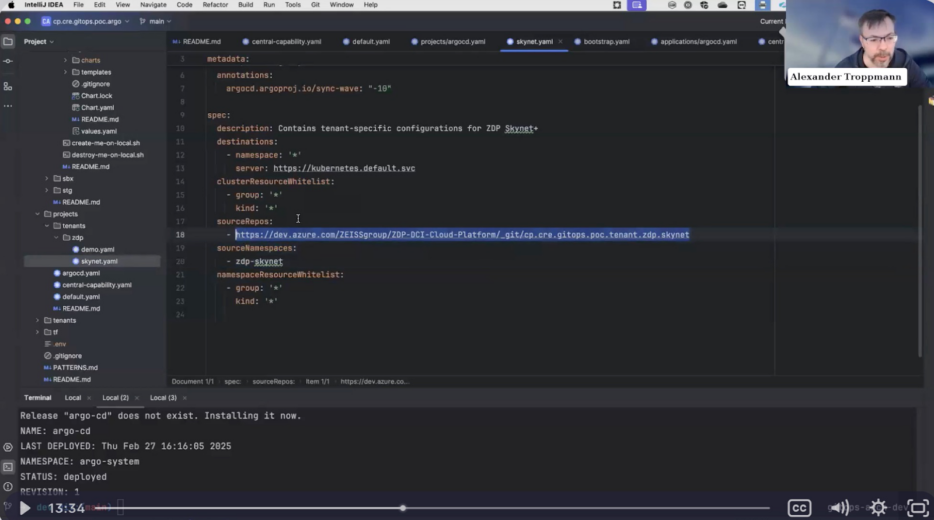Viewport: 934px width, 520px height.
Task: Open the Project view dropdown
Action: [x=39, y=42]
